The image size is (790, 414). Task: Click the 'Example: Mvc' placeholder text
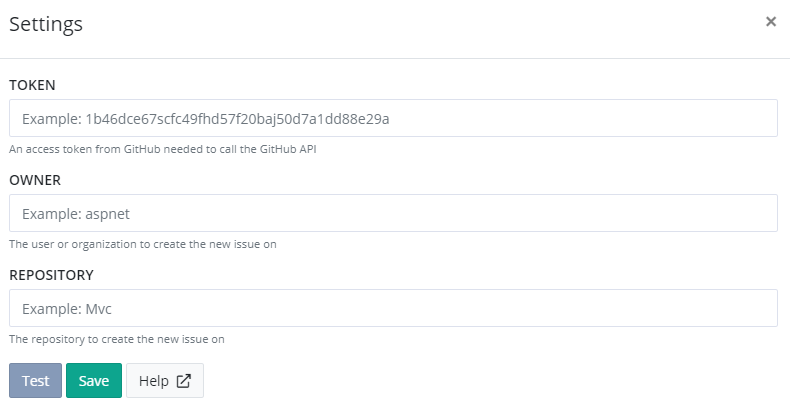click(x=67, y=309)
